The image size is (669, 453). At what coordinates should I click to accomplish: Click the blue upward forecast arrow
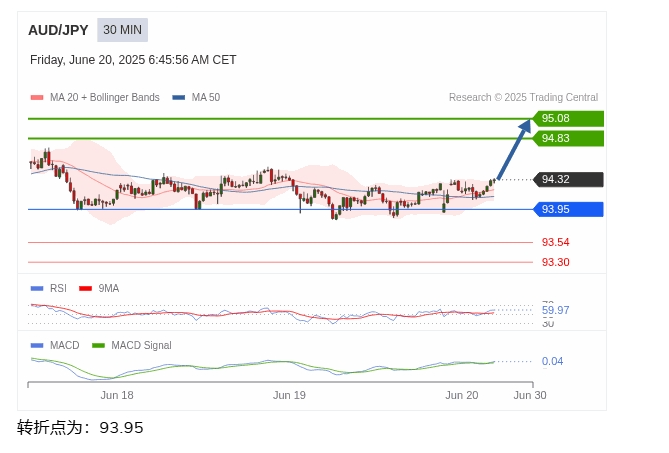(514, 149)
